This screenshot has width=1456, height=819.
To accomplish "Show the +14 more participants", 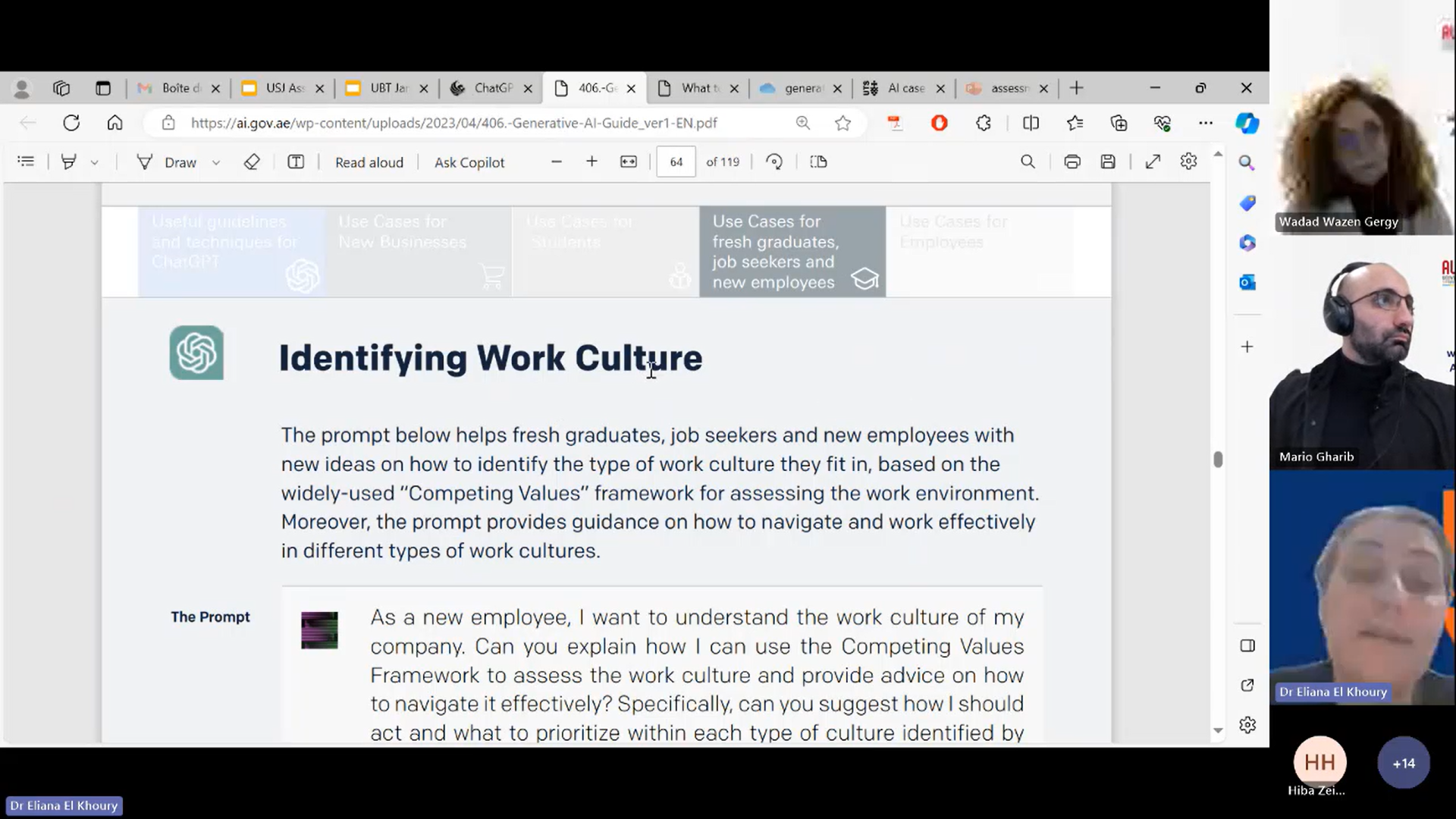I will point(1404,763).
